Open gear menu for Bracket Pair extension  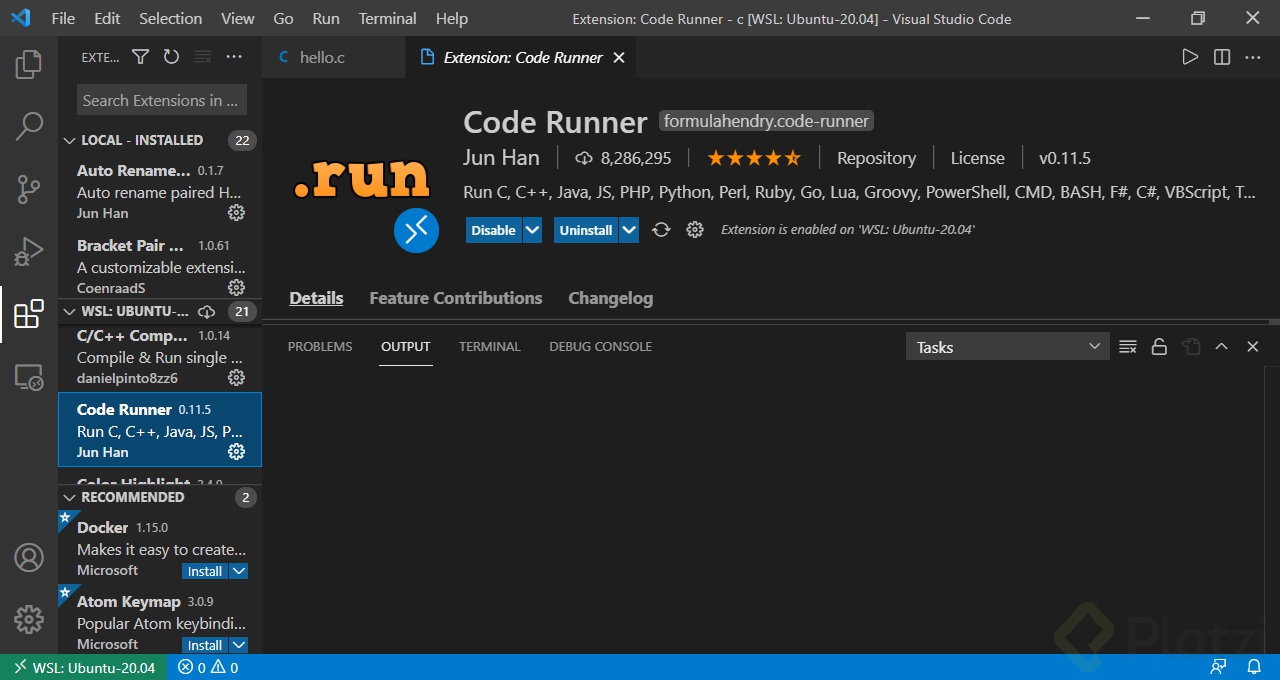click(x=236, y=287)
